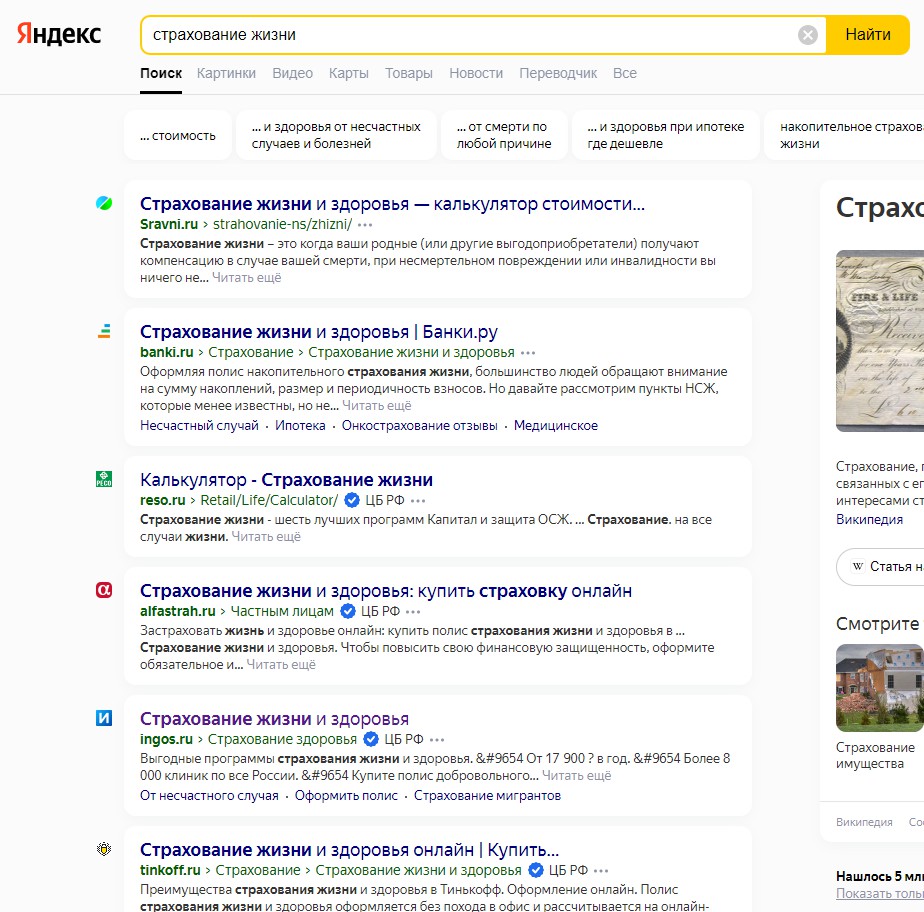Click the banki.ru green domain link

[x=167, y=352]
